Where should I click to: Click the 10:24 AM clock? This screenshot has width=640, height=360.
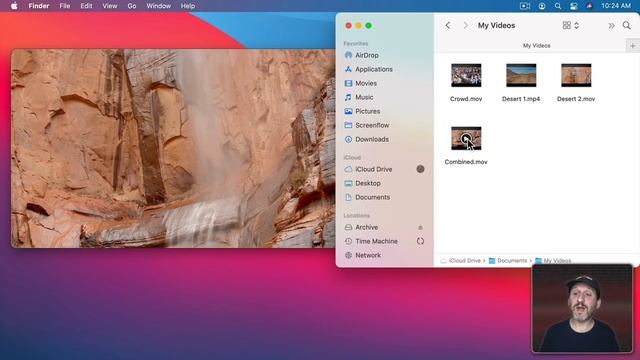pyautogui.click(x=616, y=6)
